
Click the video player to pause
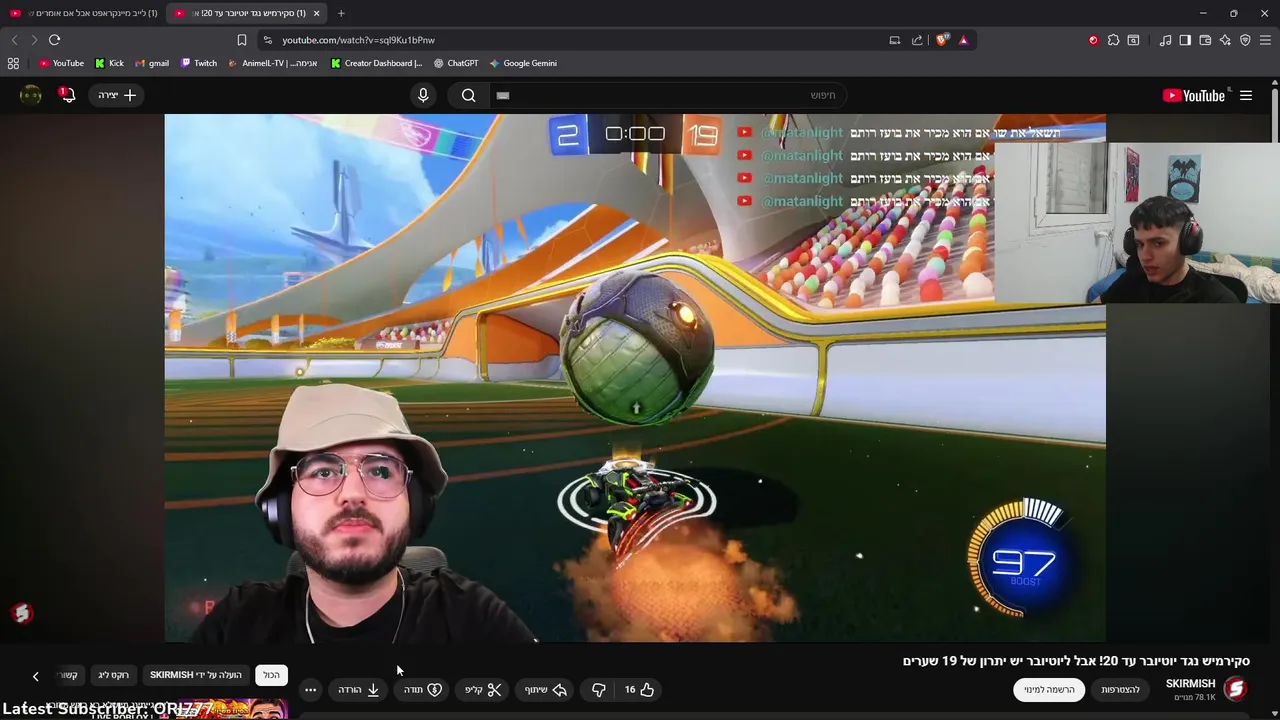[x=635, y=378]
